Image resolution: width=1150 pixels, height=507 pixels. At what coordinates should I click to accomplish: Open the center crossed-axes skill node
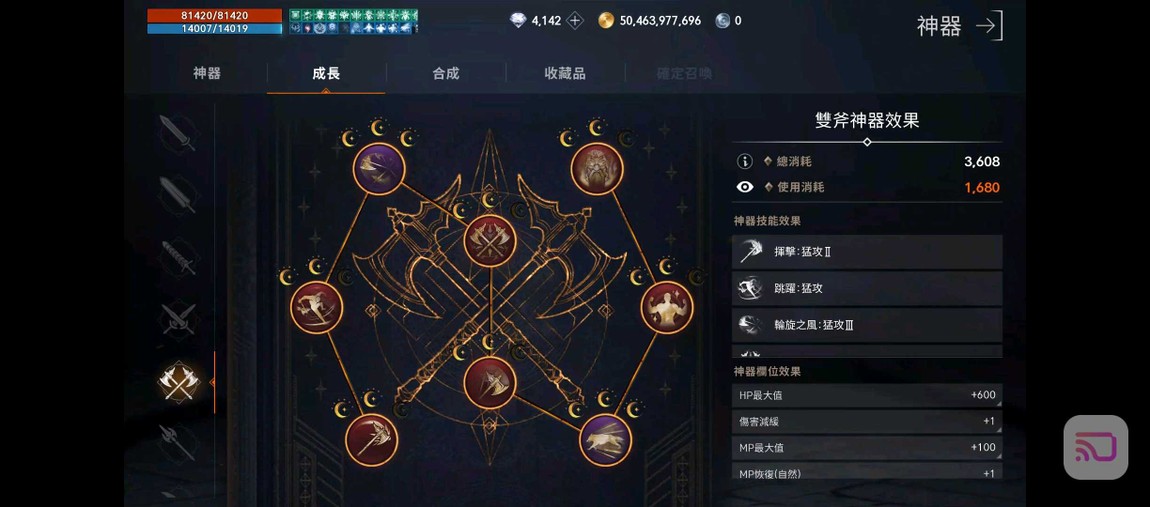[490, 241]
